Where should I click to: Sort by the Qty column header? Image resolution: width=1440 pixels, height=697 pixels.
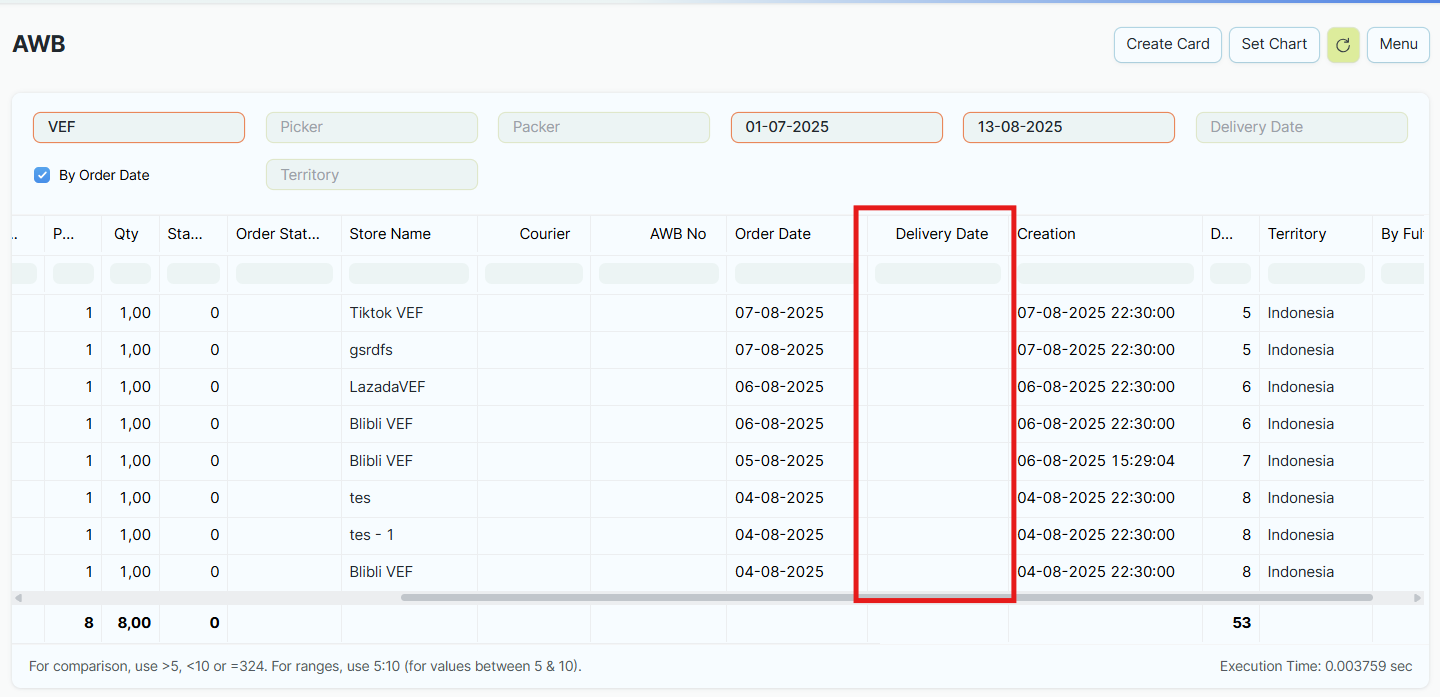126,234
